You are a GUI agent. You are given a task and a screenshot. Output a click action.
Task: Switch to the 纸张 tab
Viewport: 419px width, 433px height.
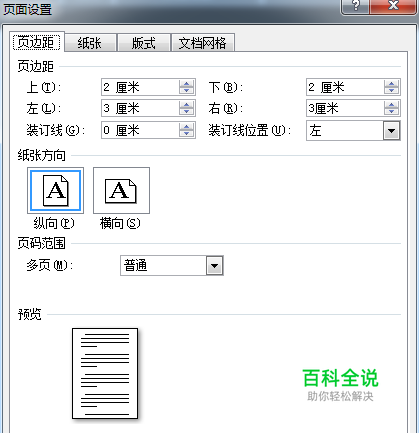click(90, 43)
